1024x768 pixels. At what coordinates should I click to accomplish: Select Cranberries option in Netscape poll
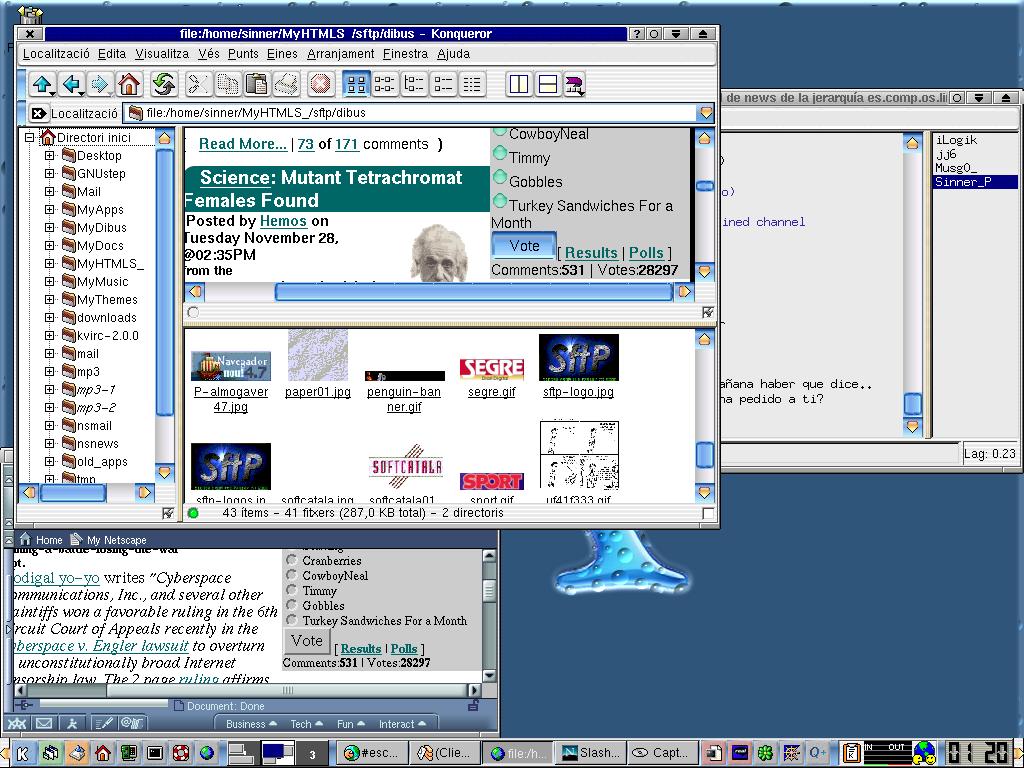click(x=291, y=560)
